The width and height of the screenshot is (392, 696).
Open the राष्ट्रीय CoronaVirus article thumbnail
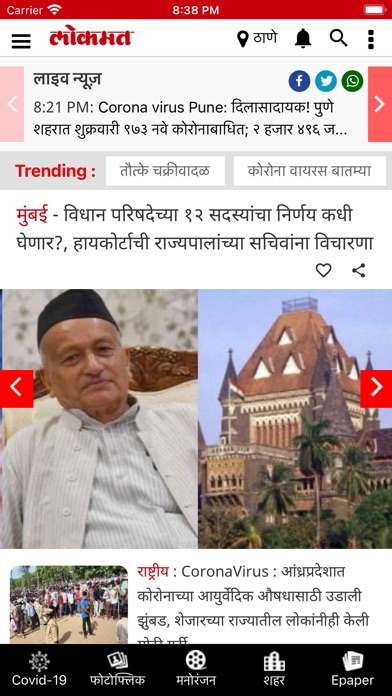pos(69,605)
